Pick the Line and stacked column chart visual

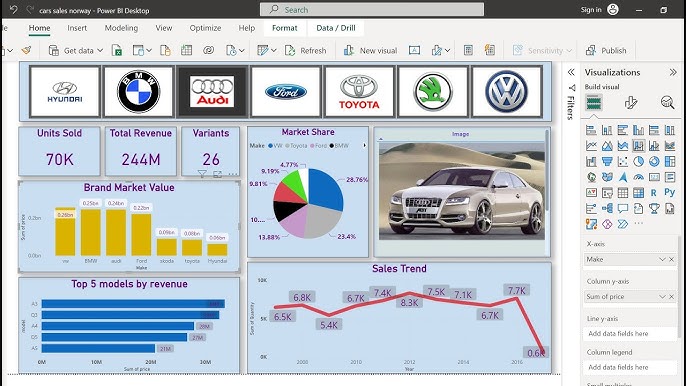pyautogui.click(x=638, y=146)
